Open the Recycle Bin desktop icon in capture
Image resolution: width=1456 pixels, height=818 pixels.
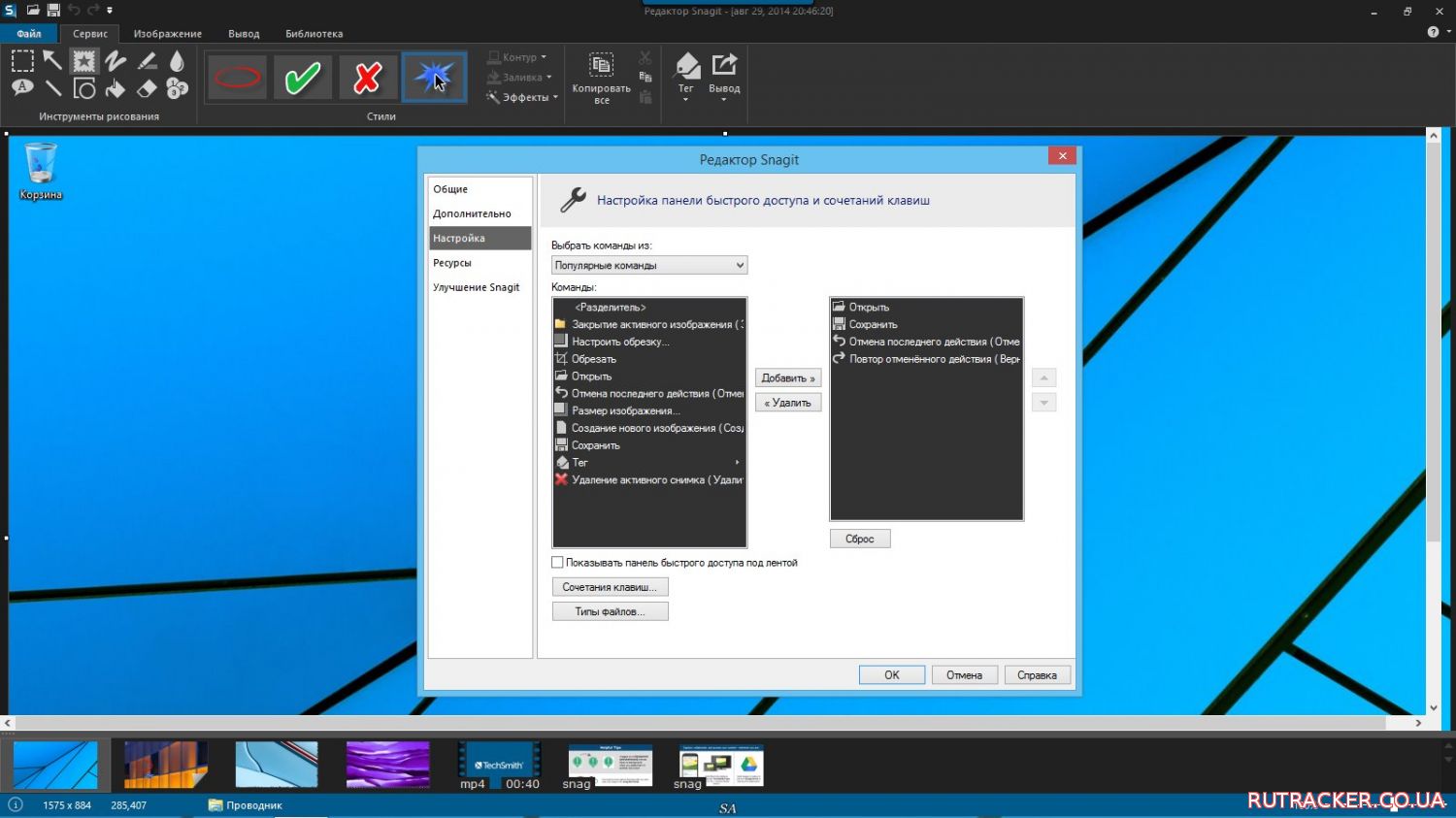[x=41, y=172]
